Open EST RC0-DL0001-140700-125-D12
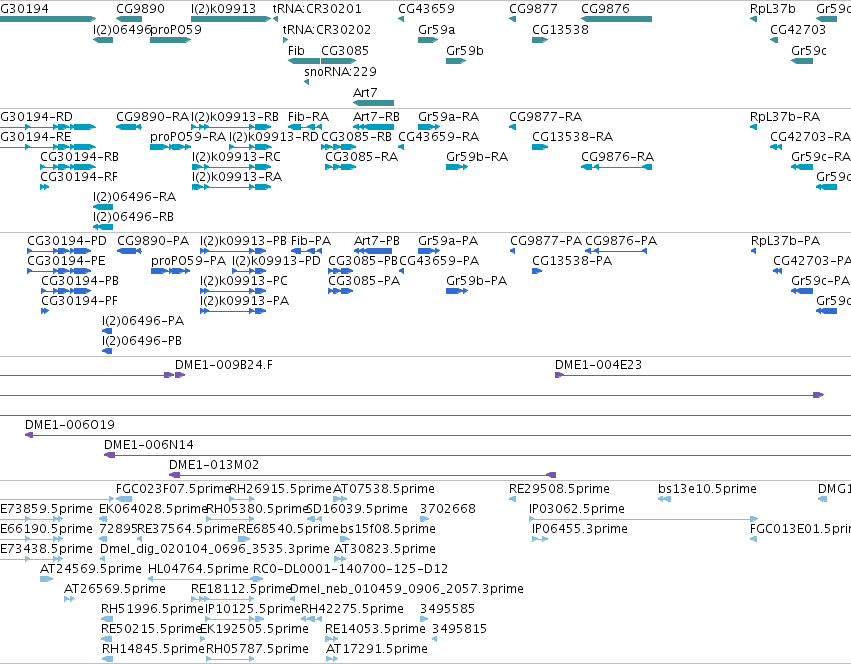Viewport: 851px width, 664px height. click(351, 569)
